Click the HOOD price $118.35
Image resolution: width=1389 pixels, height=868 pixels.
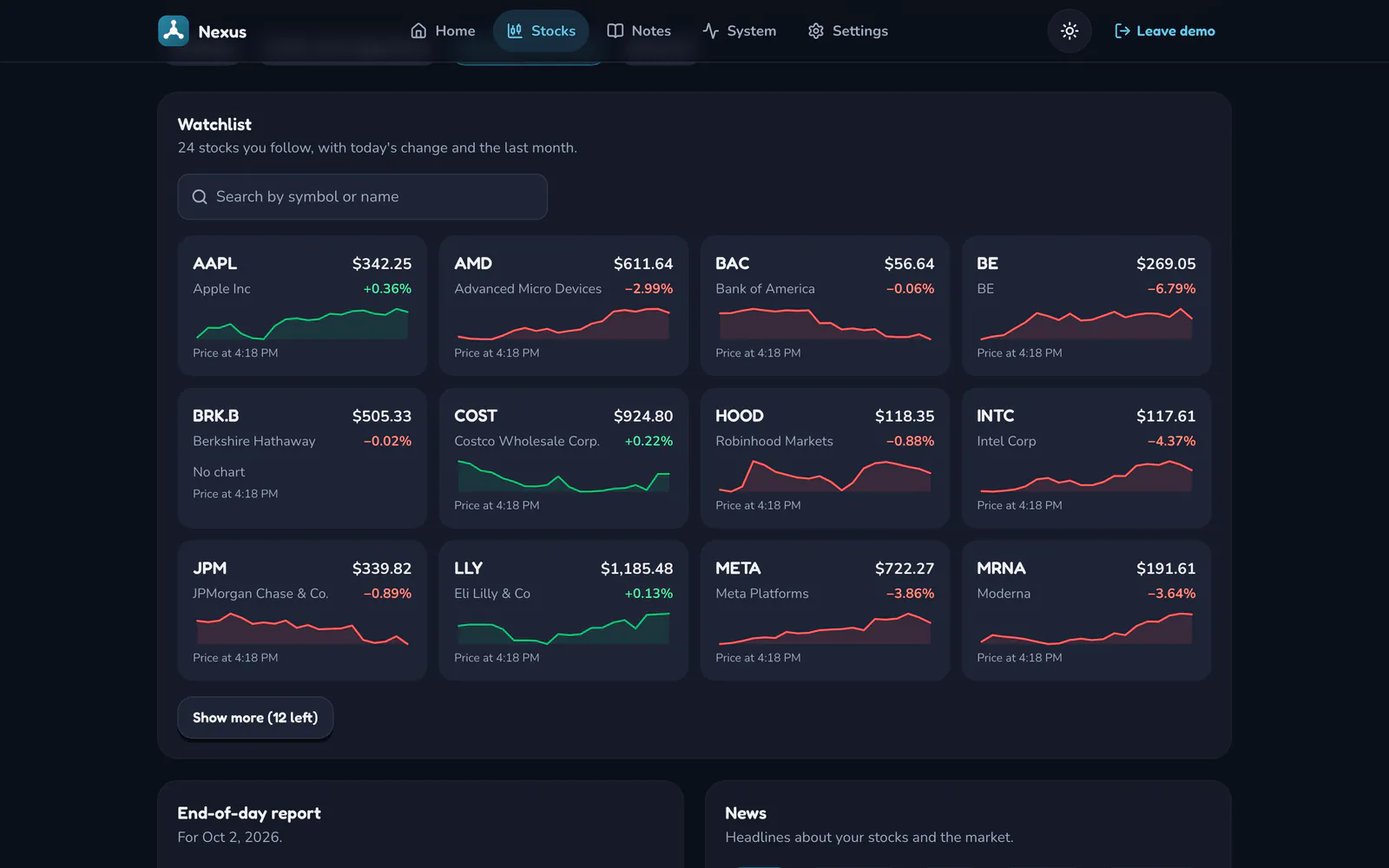(905, 417)
